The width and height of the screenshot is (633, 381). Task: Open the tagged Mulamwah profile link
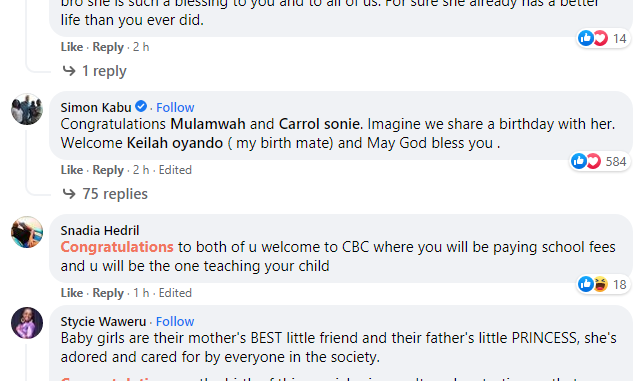208,124
